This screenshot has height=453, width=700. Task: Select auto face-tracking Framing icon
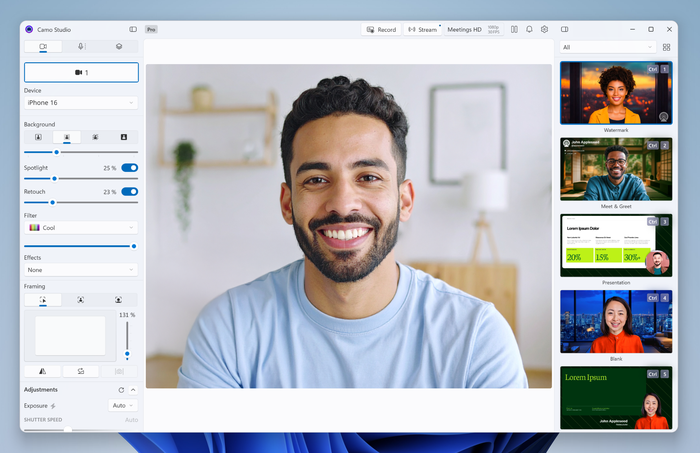click(x=80, y=300)
